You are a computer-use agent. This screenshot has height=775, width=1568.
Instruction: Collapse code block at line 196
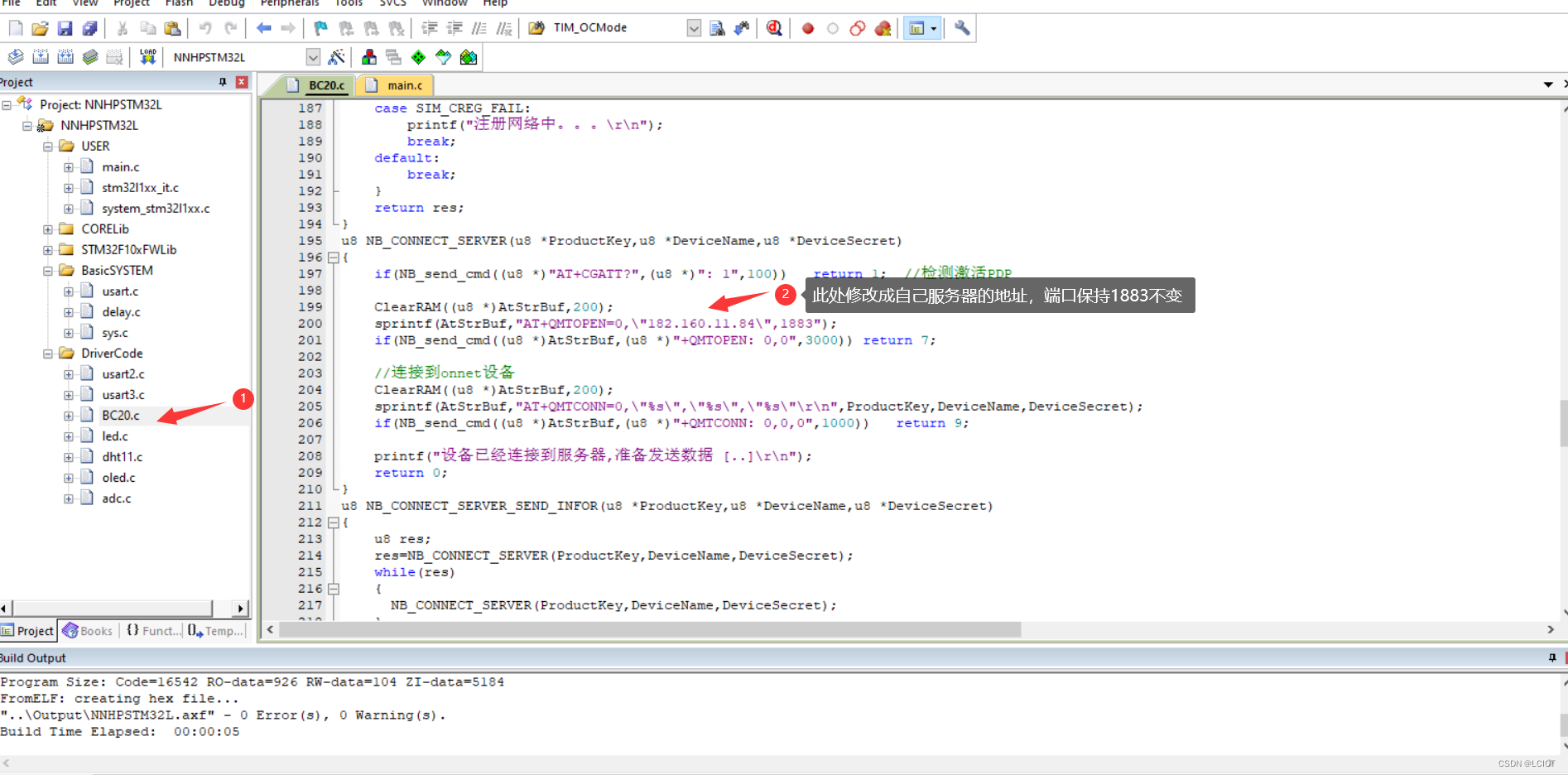[x=334, y=258]
